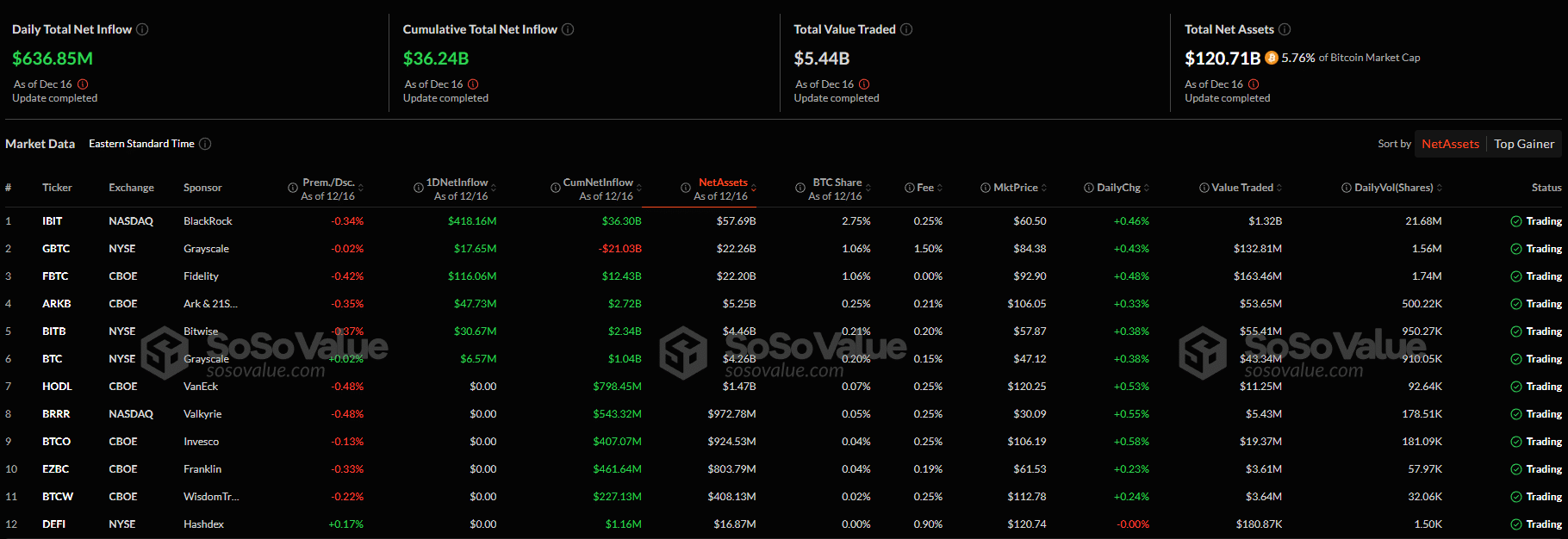The image size is (1568, 539).
Task: Click the BTCW ticker cell
Action: (58, 497)
